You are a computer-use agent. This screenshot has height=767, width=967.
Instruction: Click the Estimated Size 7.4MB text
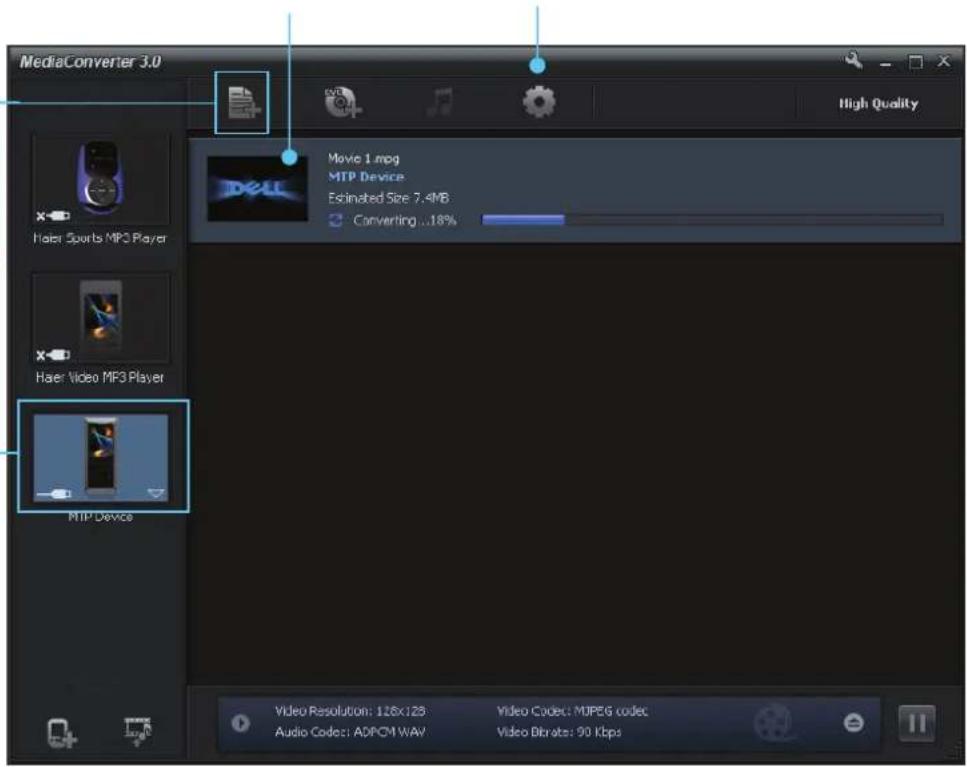(x=388, y=198)
